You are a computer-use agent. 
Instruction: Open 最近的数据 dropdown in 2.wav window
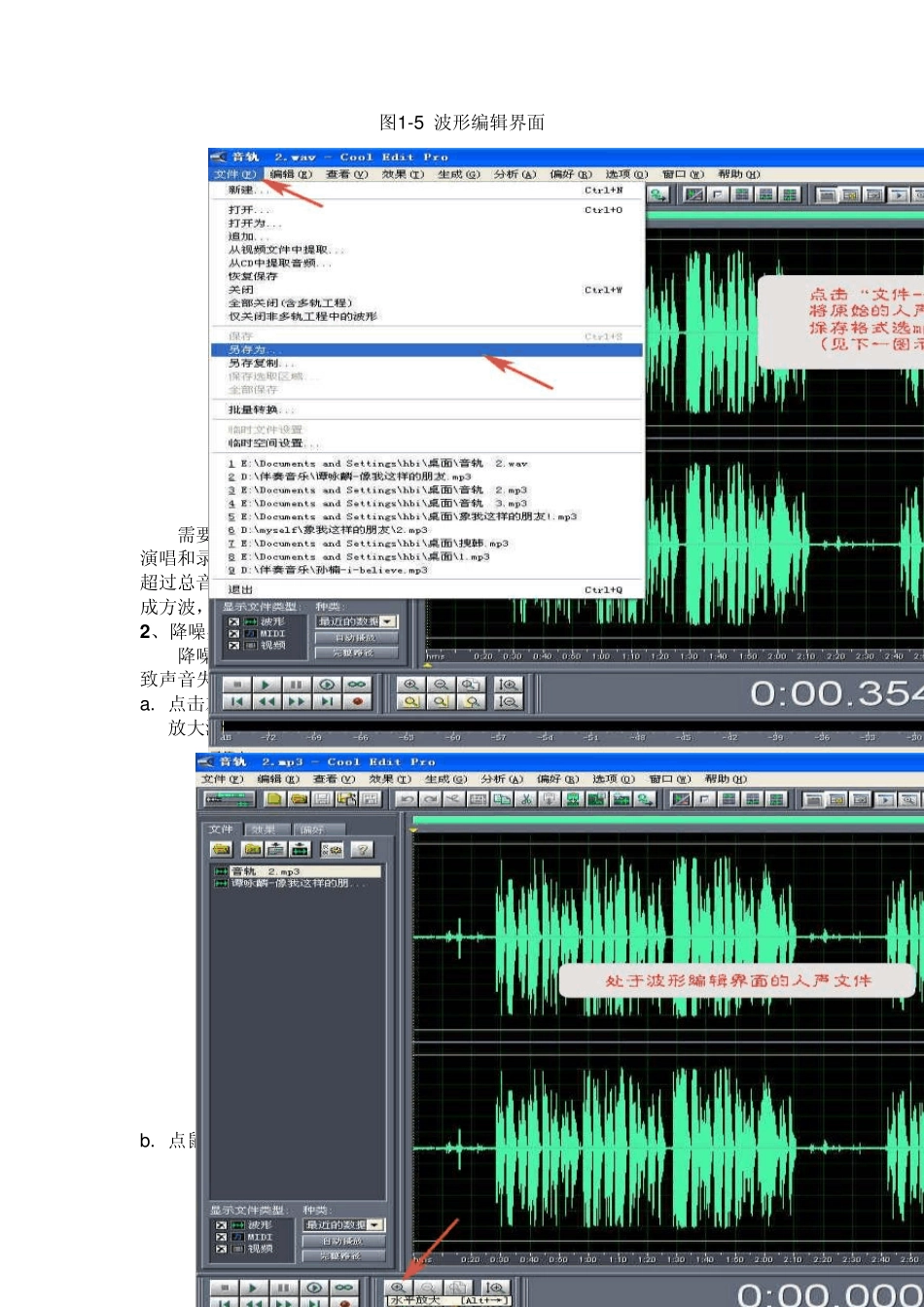click(x=389, y=621)
